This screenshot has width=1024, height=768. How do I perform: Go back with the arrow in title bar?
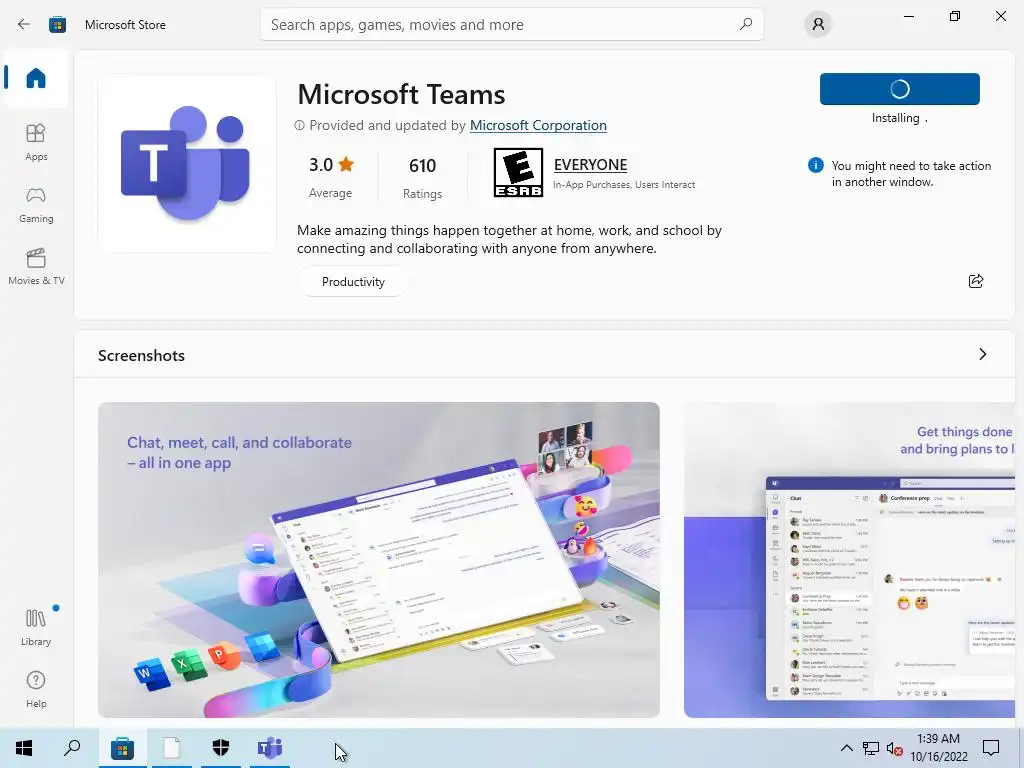pos(24,24)
